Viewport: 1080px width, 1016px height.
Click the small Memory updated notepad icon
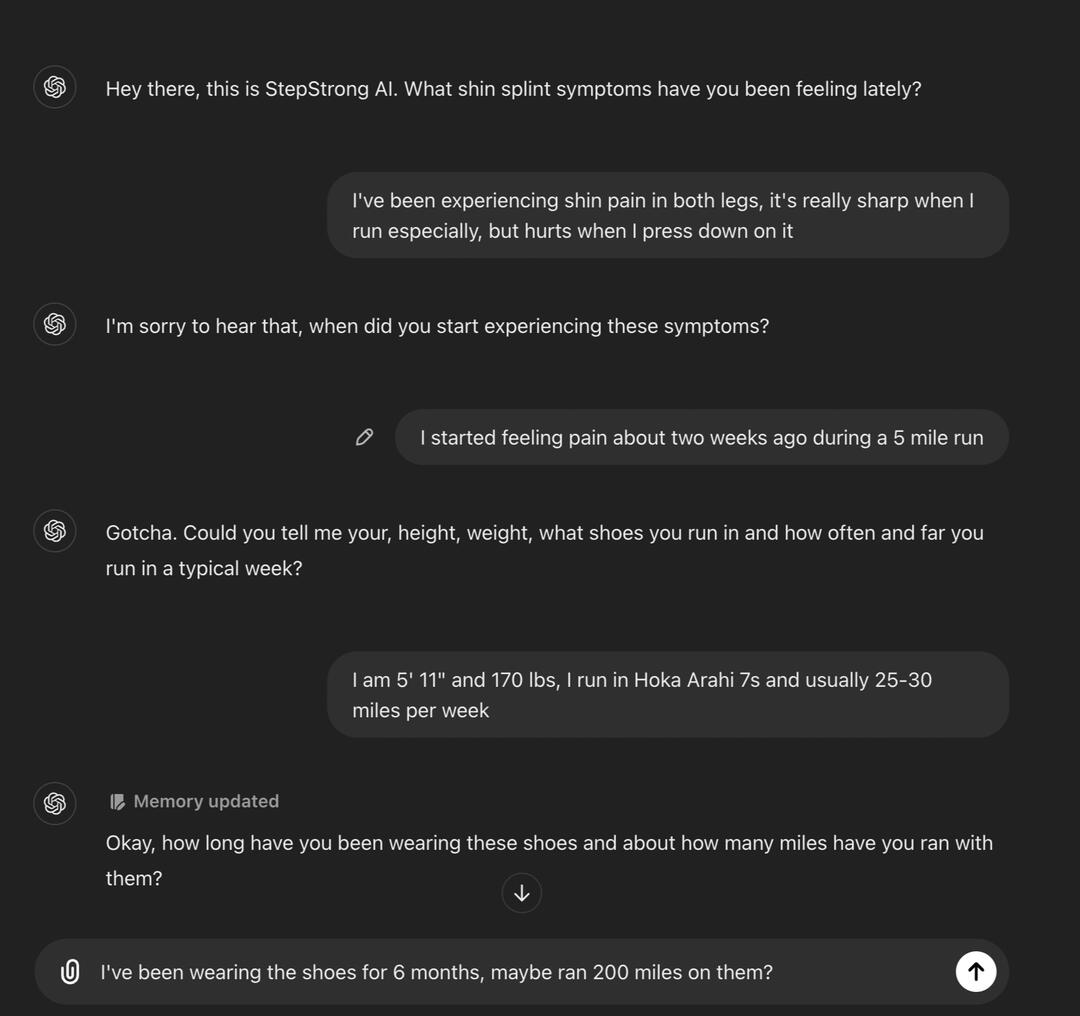pyautogui.click(x=117, y=801)
